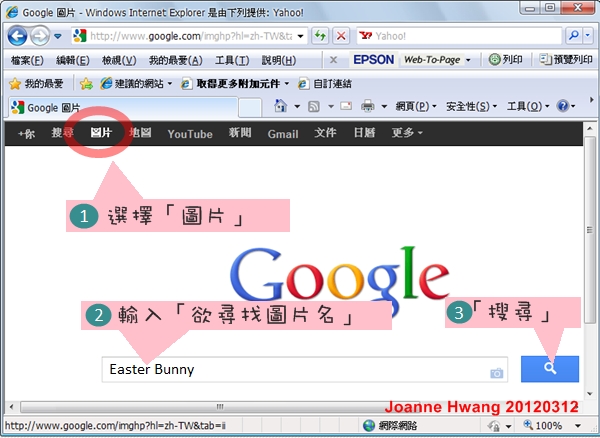This screenshot has height=438, width=600.
Task: Click the blue search magnifier button
Action: tap(550, 369)
